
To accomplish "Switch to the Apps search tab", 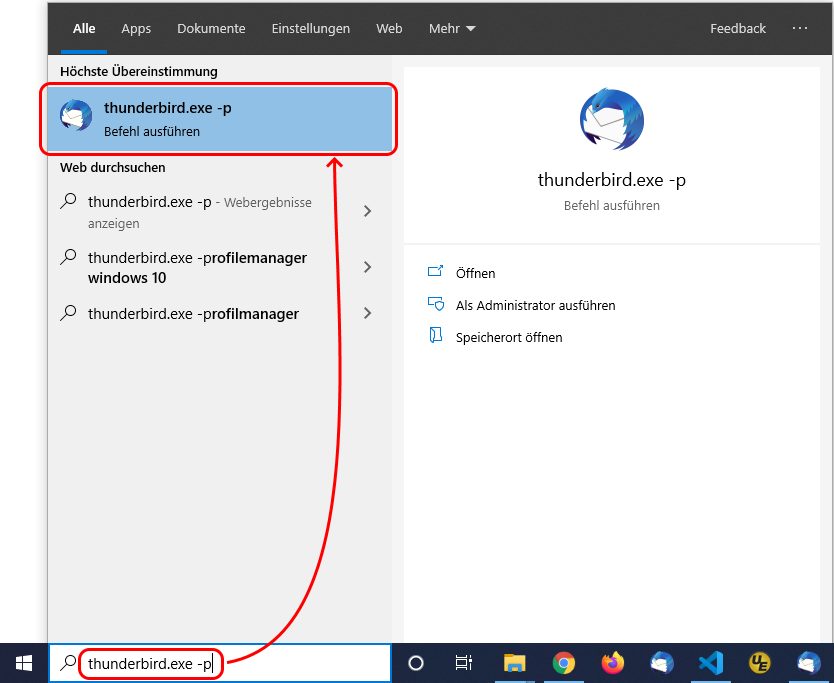I will pyautogui.click(x=136, y=29).
